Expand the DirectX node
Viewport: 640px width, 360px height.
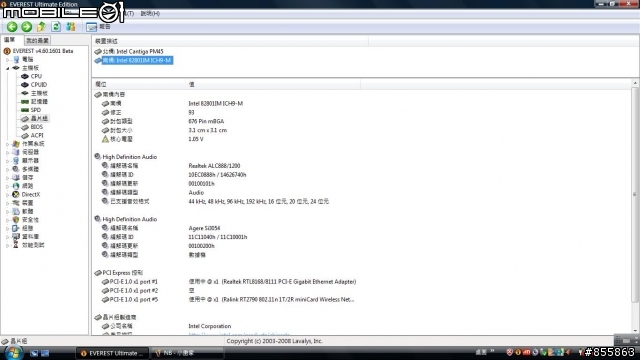(x=7, y=195)
